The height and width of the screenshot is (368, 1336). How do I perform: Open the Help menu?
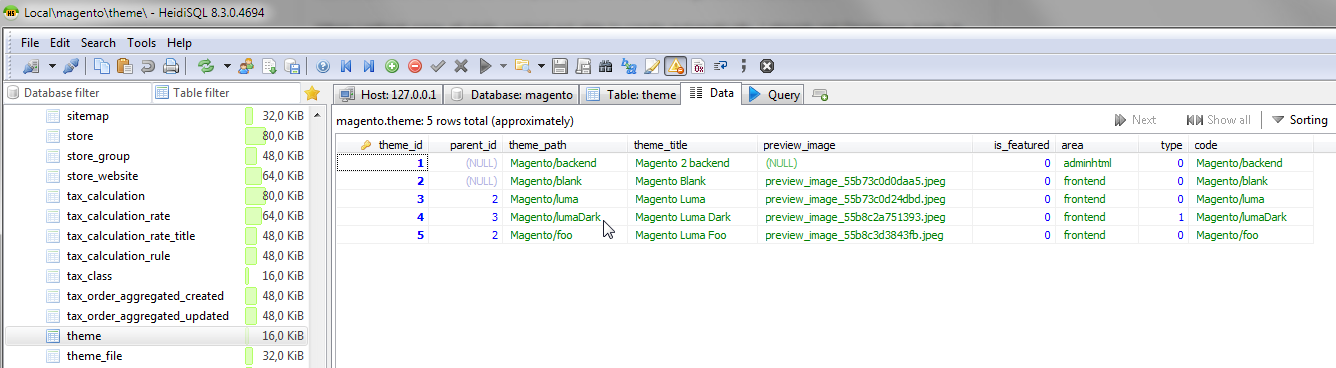(x=179, y=43)
